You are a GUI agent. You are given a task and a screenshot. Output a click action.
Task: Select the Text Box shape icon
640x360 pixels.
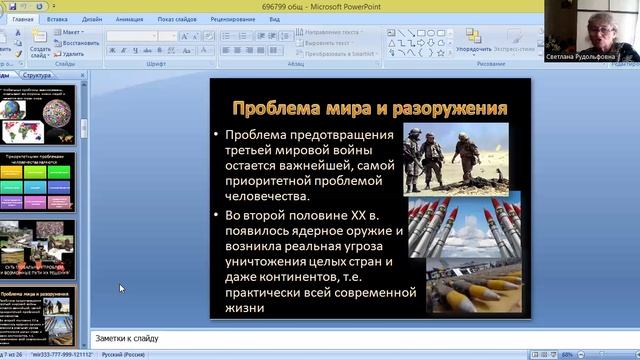[391, 33]
